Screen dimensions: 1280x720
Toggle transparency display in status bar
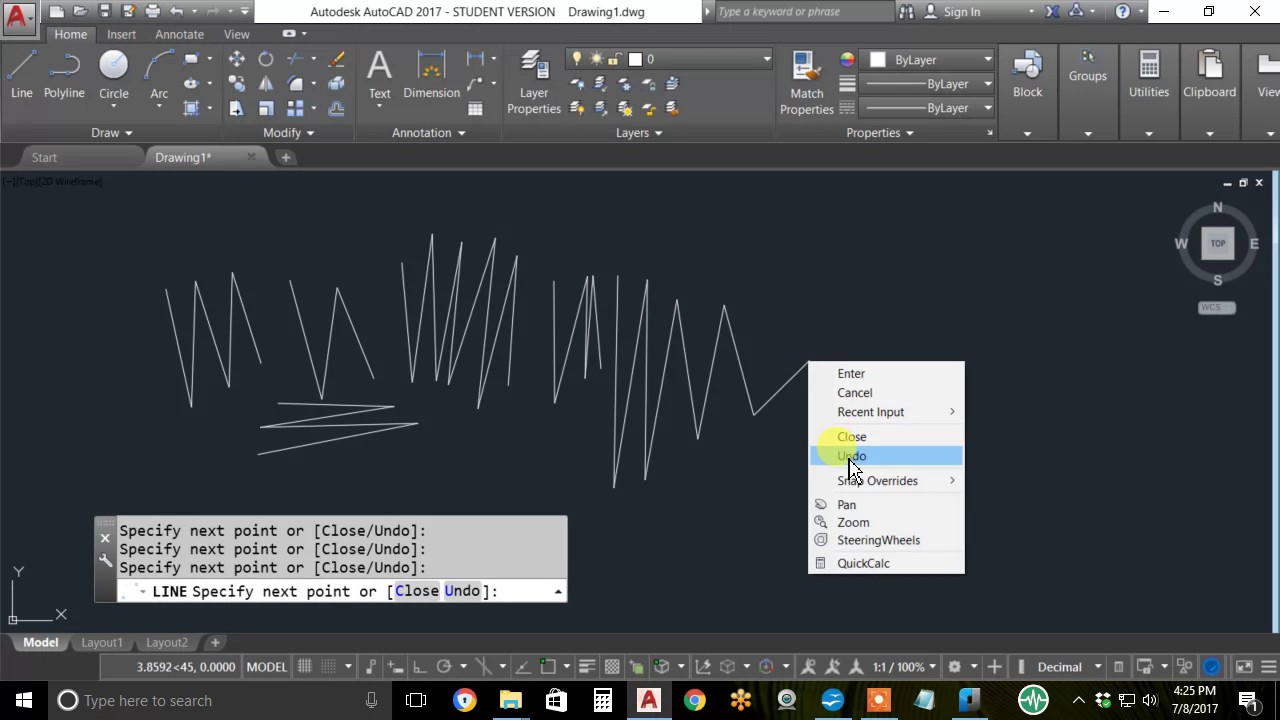click(x=612, y=667)
